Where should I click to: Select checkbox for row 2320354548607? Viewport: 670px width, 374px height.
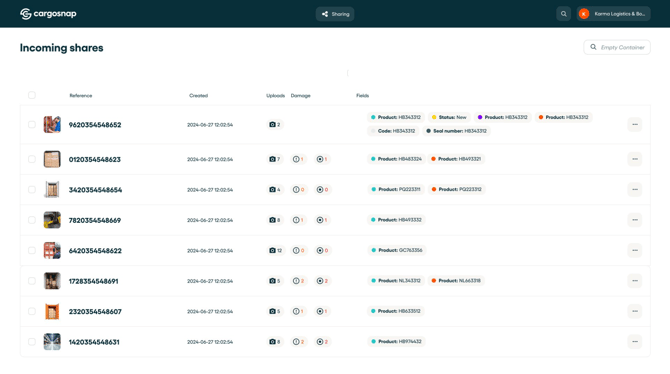click(32, 311)
